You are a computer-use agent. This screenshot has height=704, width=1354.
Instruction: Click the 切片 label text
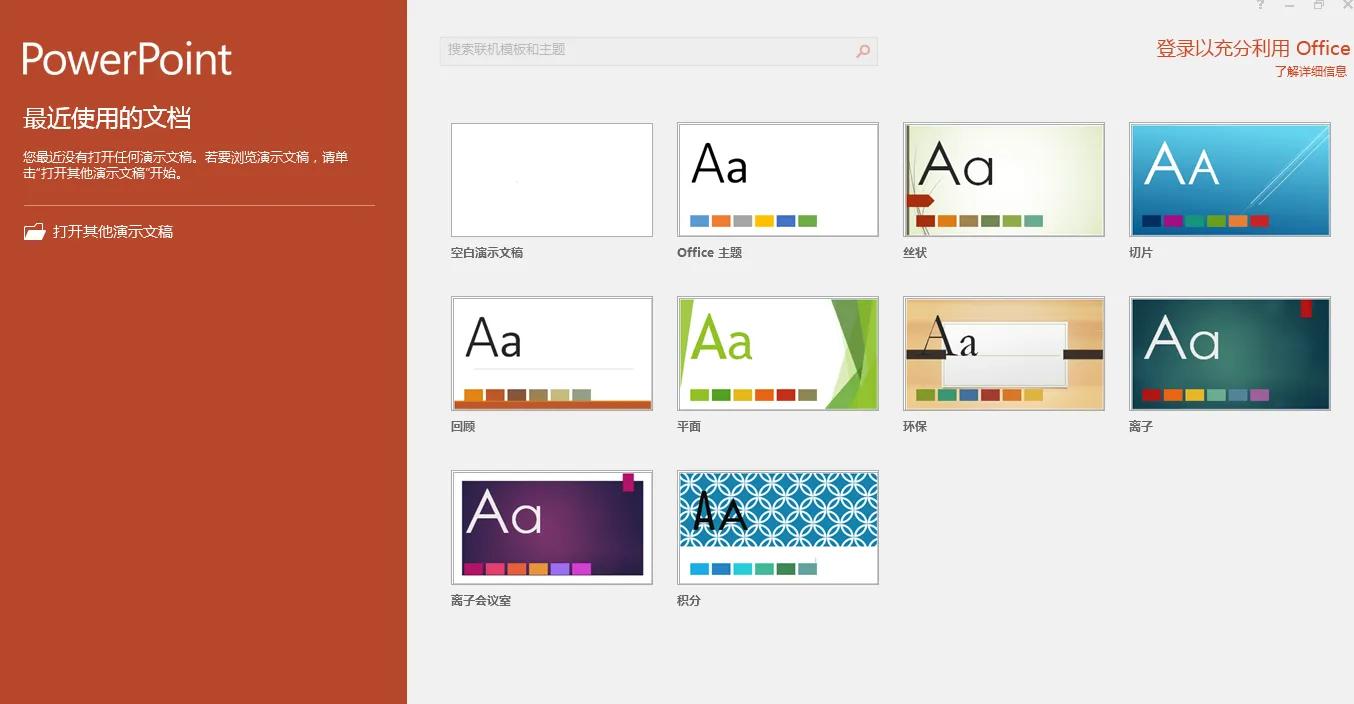click(x=1141, y=253)
